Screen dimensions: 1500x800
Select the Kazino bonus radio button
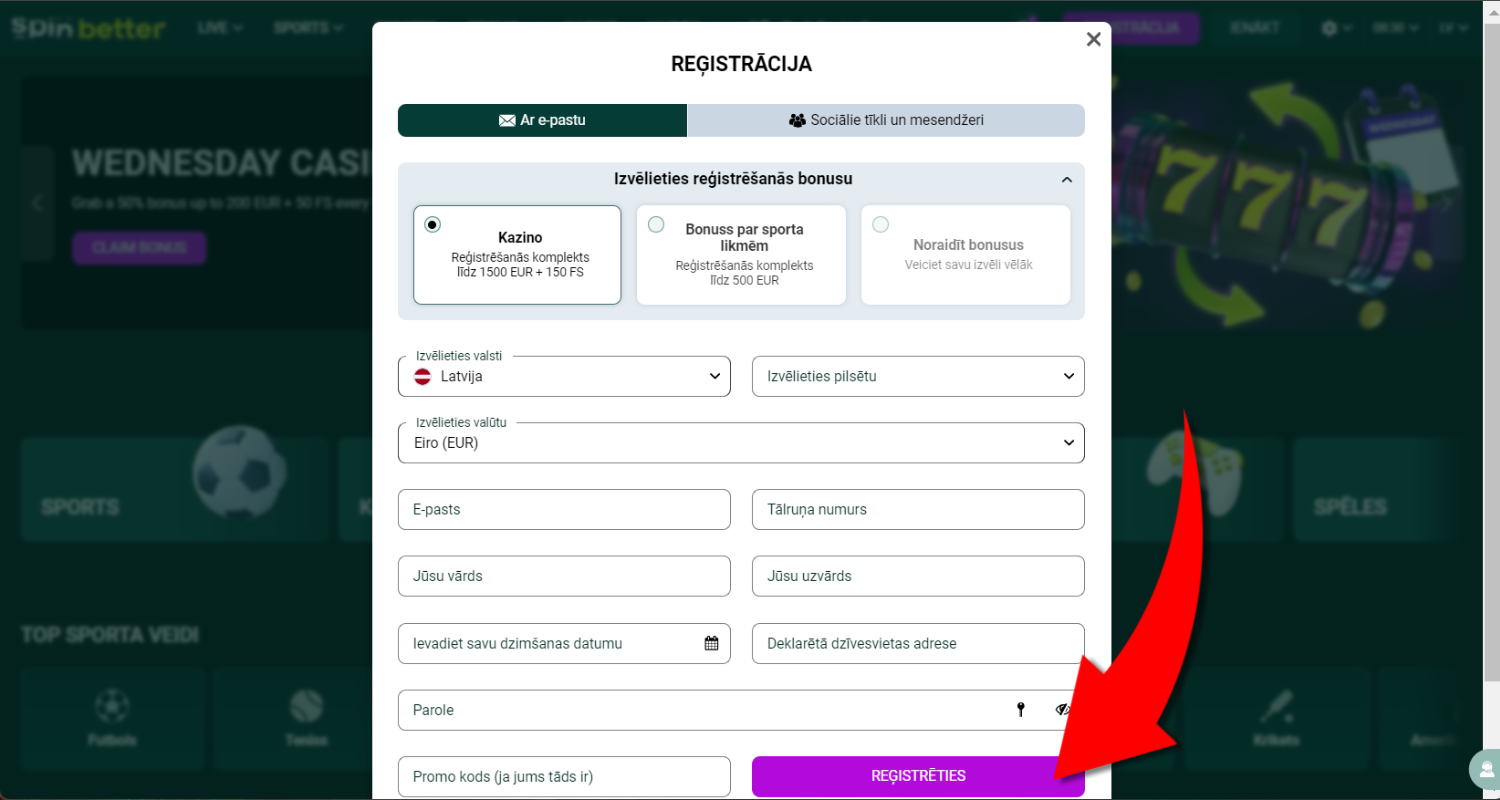(432, 224)
